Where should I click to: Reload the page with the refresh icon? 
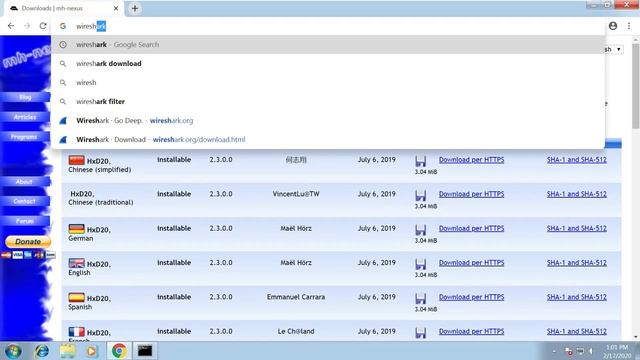click(43, 26)
